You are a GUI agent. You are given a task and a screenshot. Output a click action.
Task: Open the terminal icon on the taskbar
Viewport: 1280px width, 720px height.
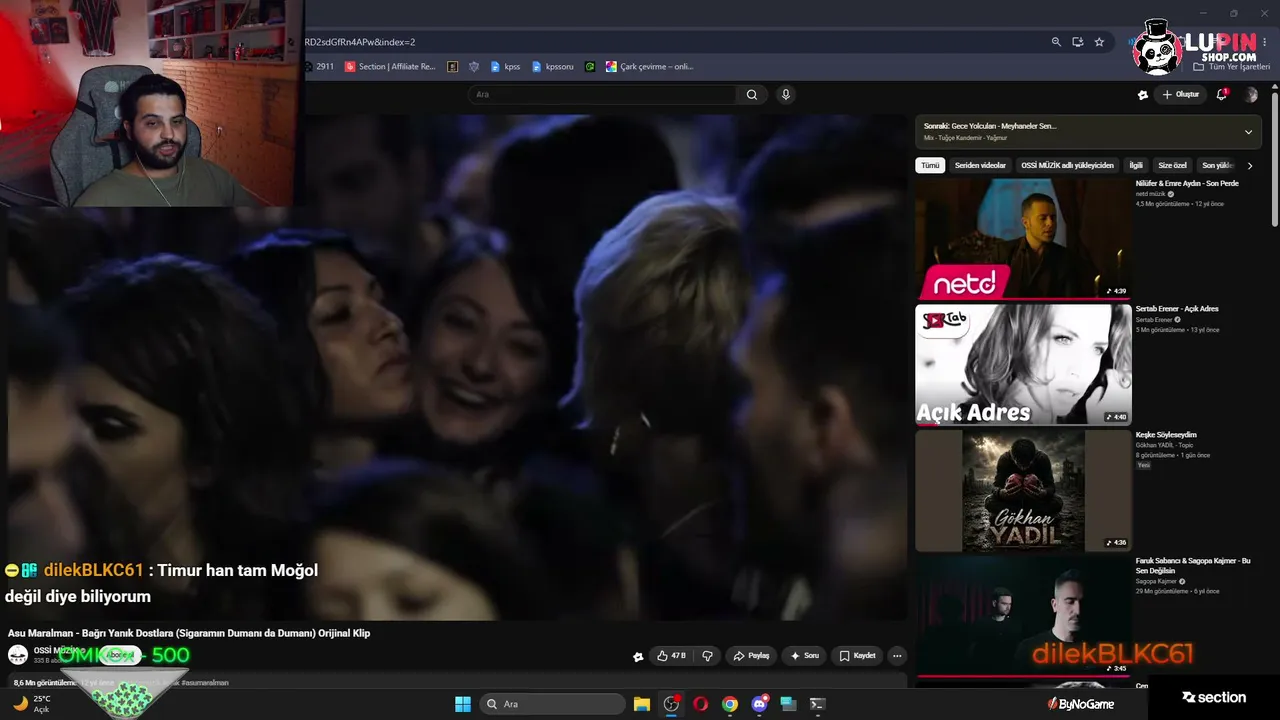click(817, 704)
